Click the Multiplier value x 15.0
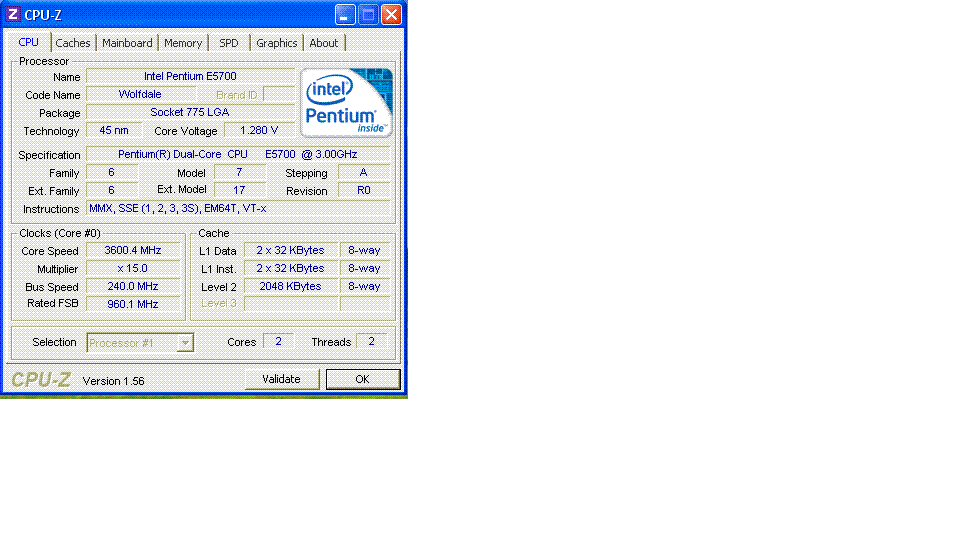 click(133, 268)
